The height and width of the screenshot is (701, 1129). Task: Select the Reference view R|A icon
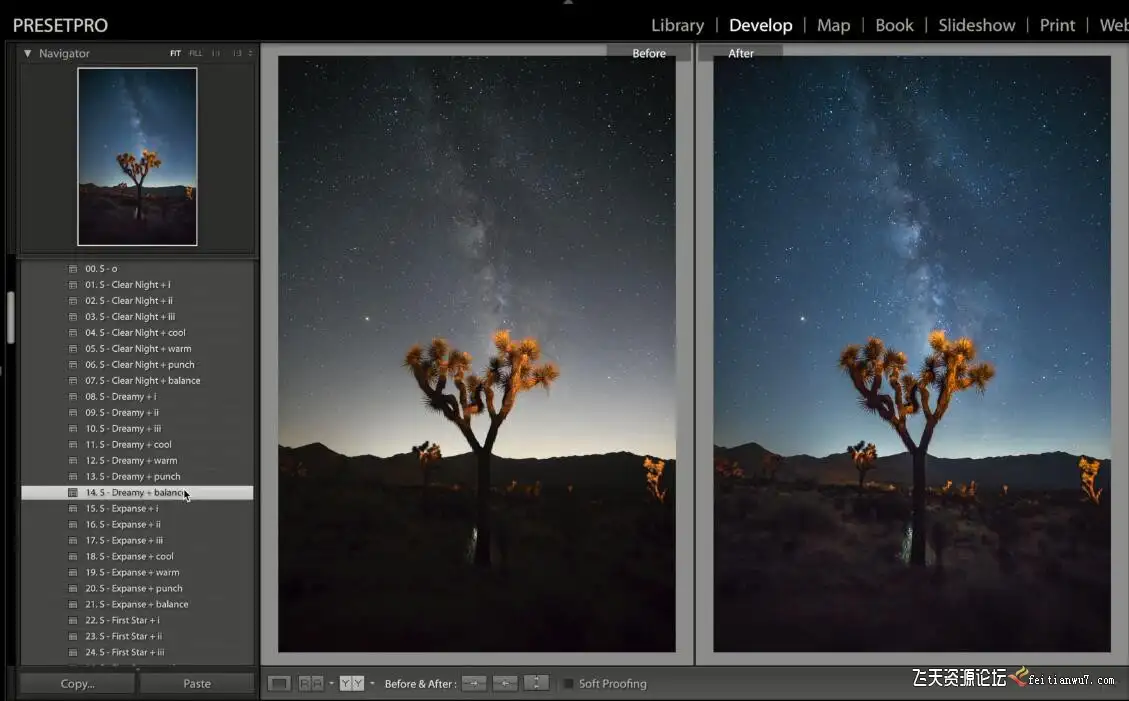311,684
